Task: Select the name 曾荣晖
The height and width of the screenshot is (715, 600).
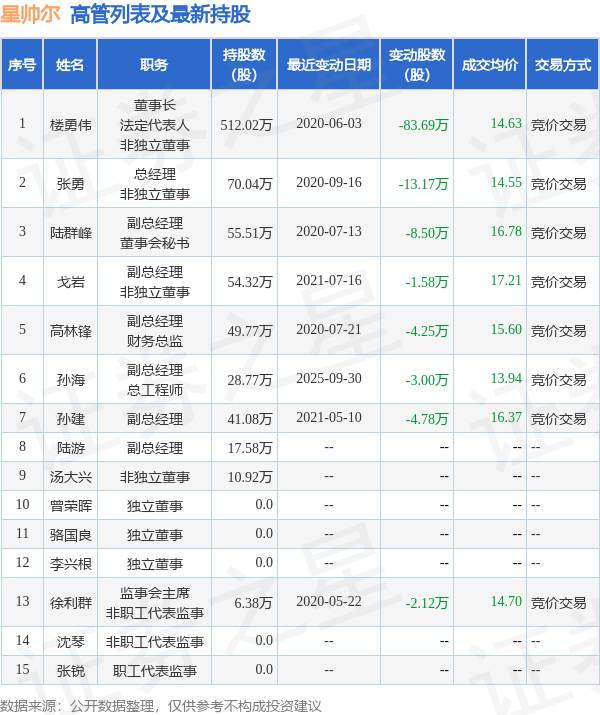Action: (71, 506)
